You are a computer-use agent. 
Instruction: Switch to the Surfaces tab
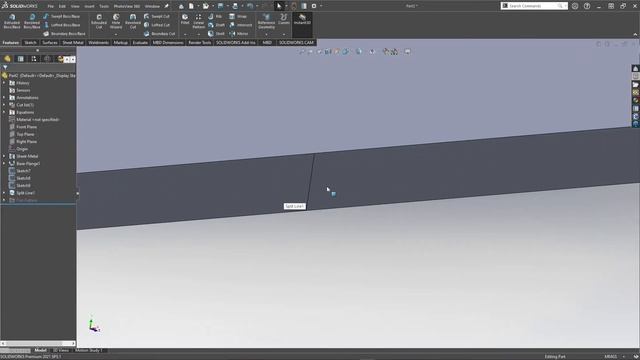coord(50,42)
